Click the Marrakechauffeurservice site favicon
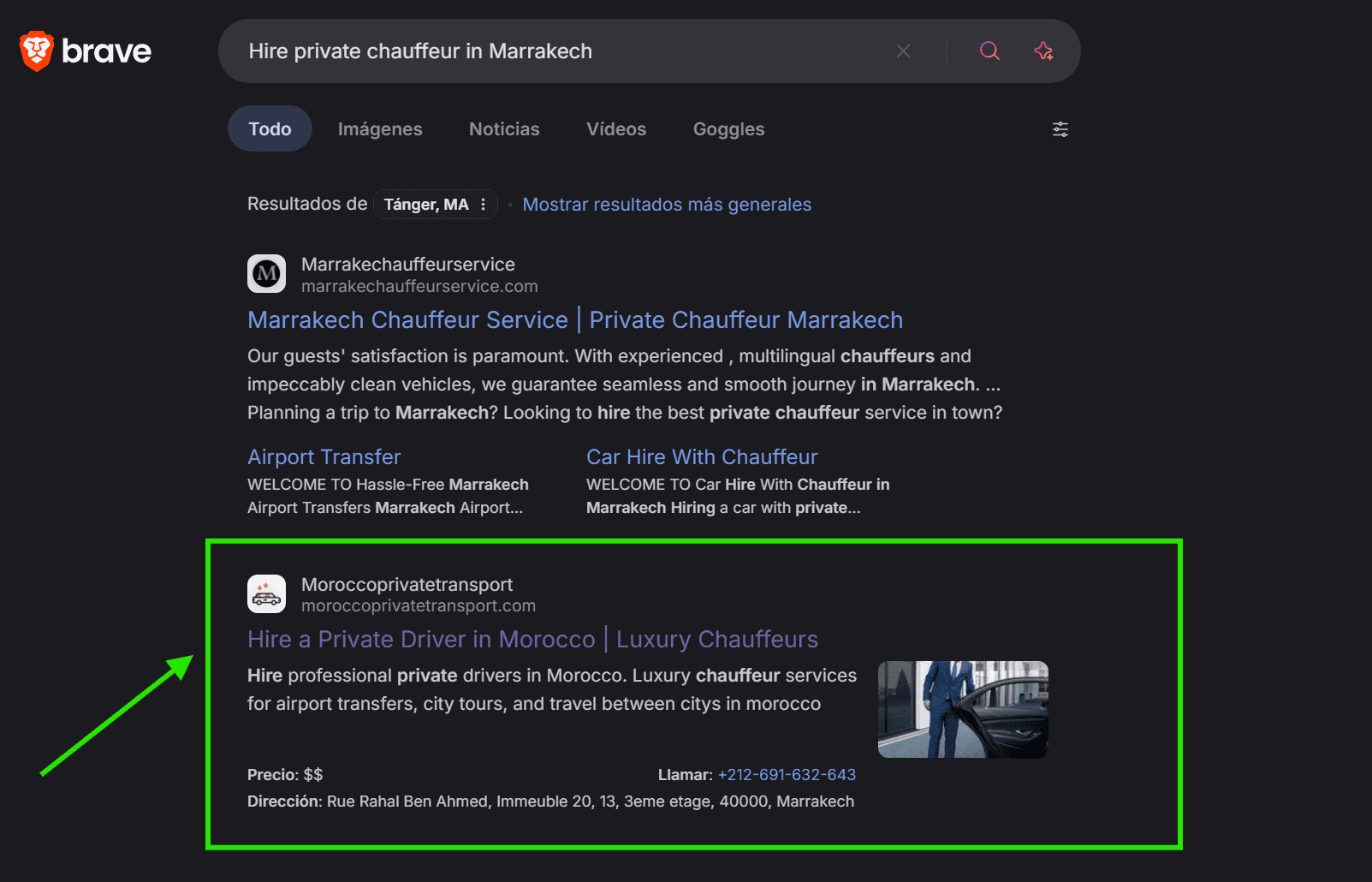Image resolution: width=1372 pixels, height=882 pixels. click(266, 274)
